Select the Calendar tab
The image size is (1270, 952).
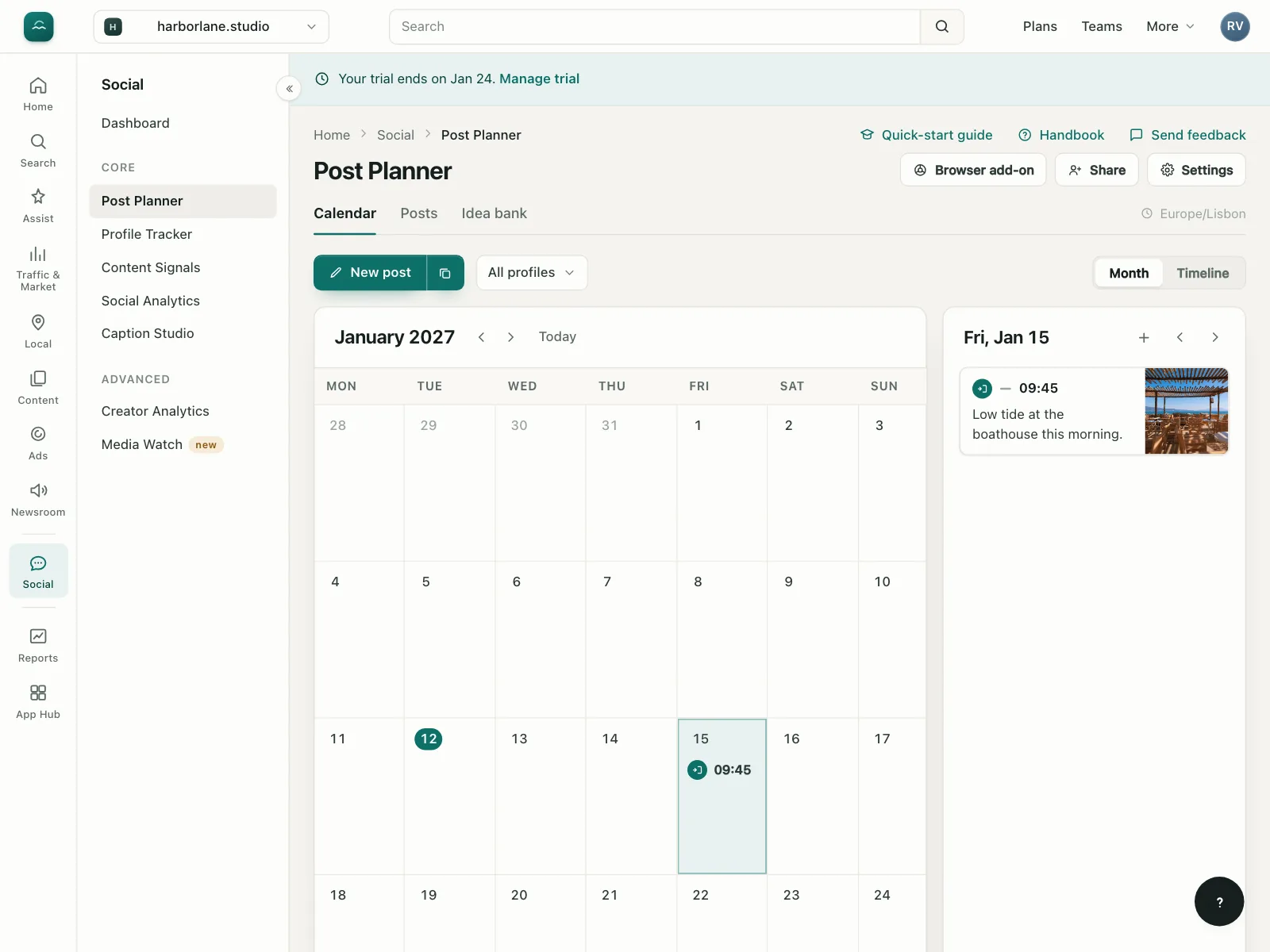[344, 213]
